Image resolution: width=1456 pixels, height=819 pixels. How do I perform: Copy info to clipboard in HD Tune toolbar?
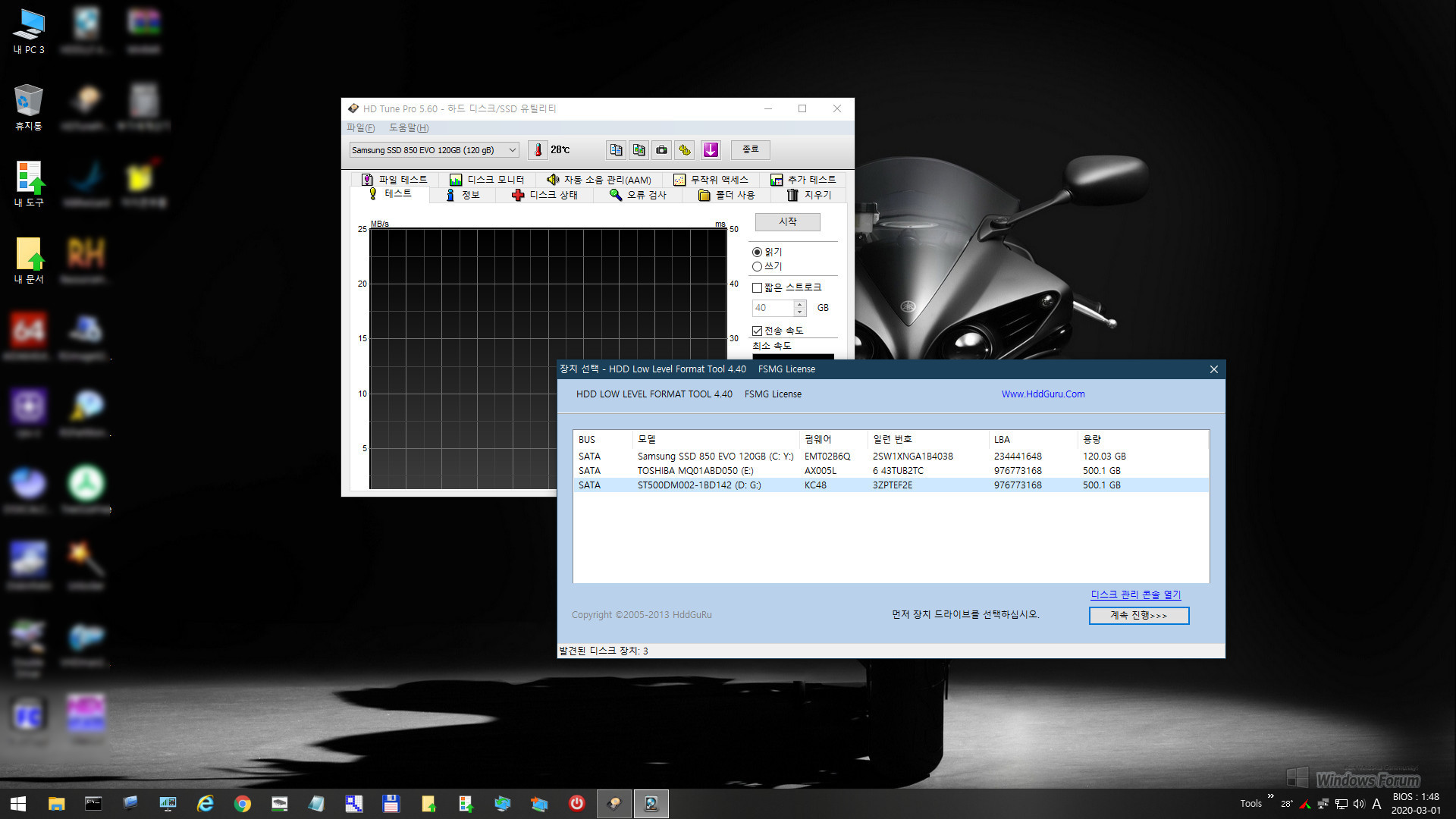point(616,150)
